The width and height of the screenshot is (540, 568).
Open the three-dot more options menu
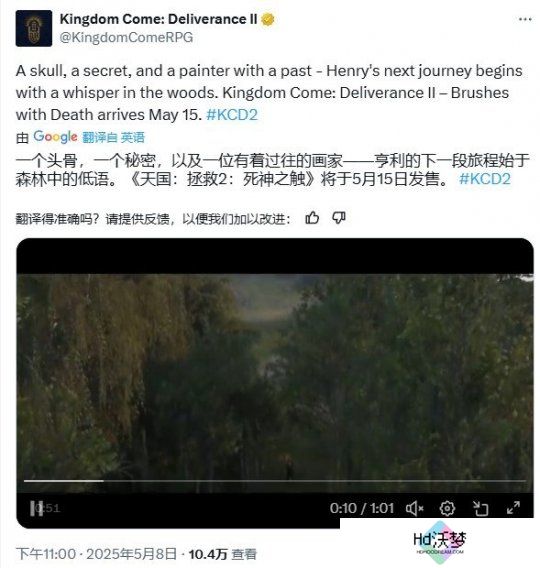[525, 19]
